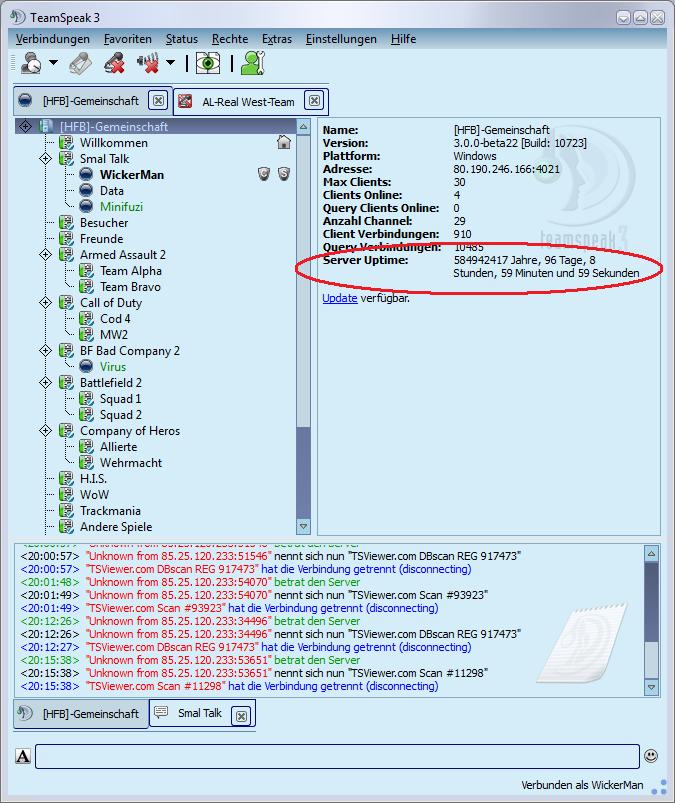Switch to Smal Talk chat tab

click(200, 713)
